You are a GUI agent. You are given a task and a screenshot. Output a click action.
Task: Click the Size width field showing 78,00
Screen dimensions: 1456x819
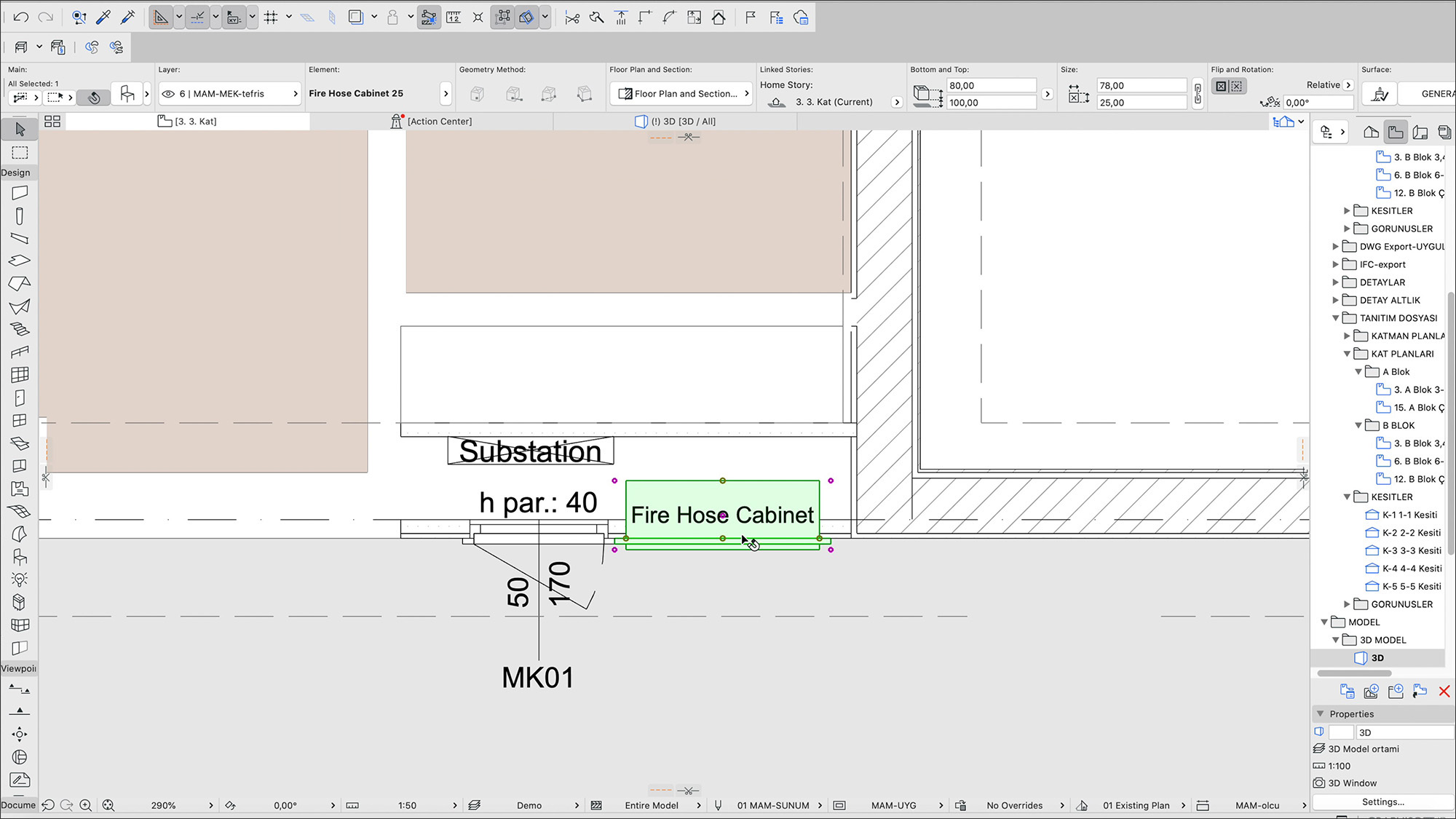(1141, 86)
